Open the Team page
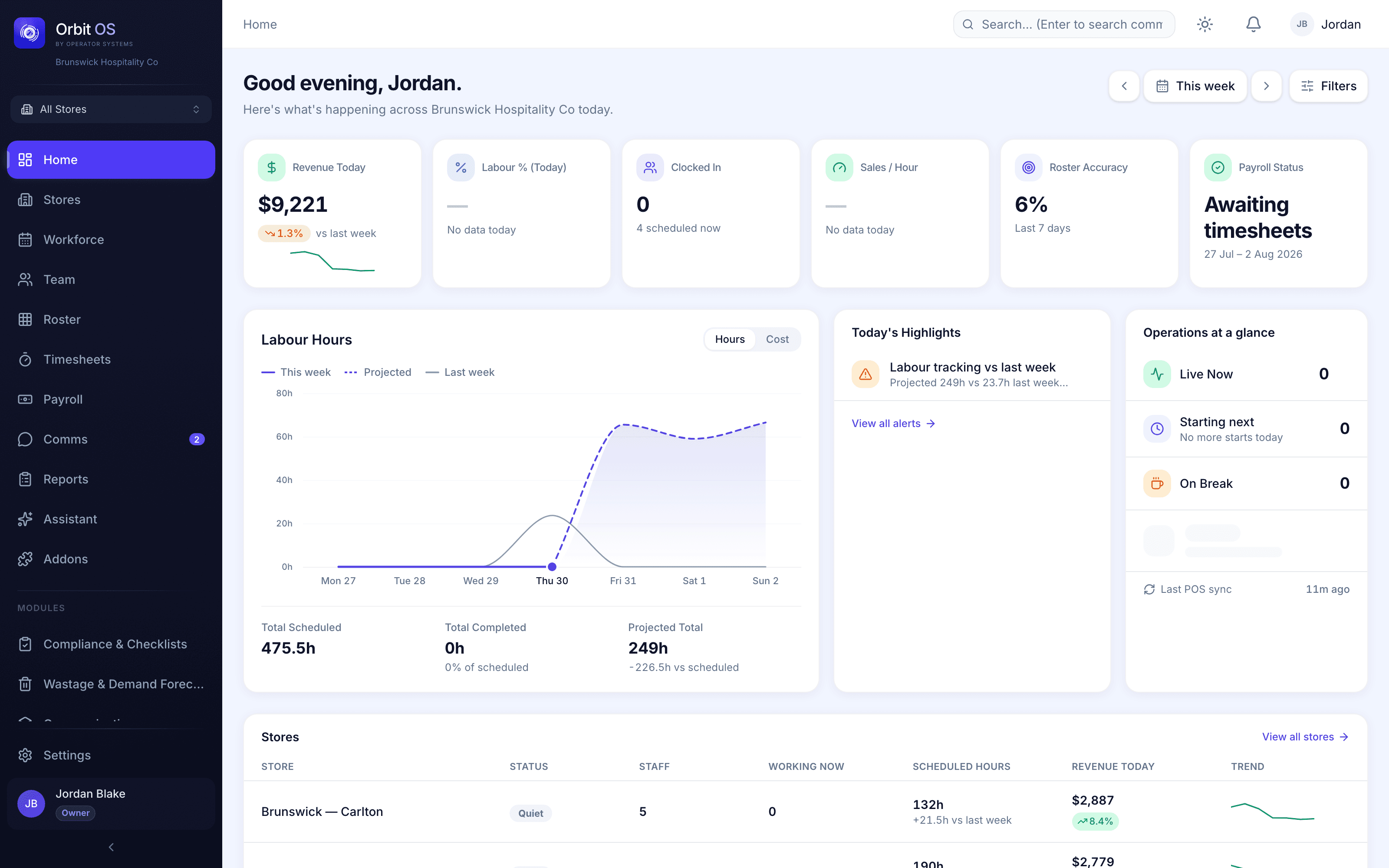Image resolution: width=1389 pixels, height=868 pixels. 111,279
